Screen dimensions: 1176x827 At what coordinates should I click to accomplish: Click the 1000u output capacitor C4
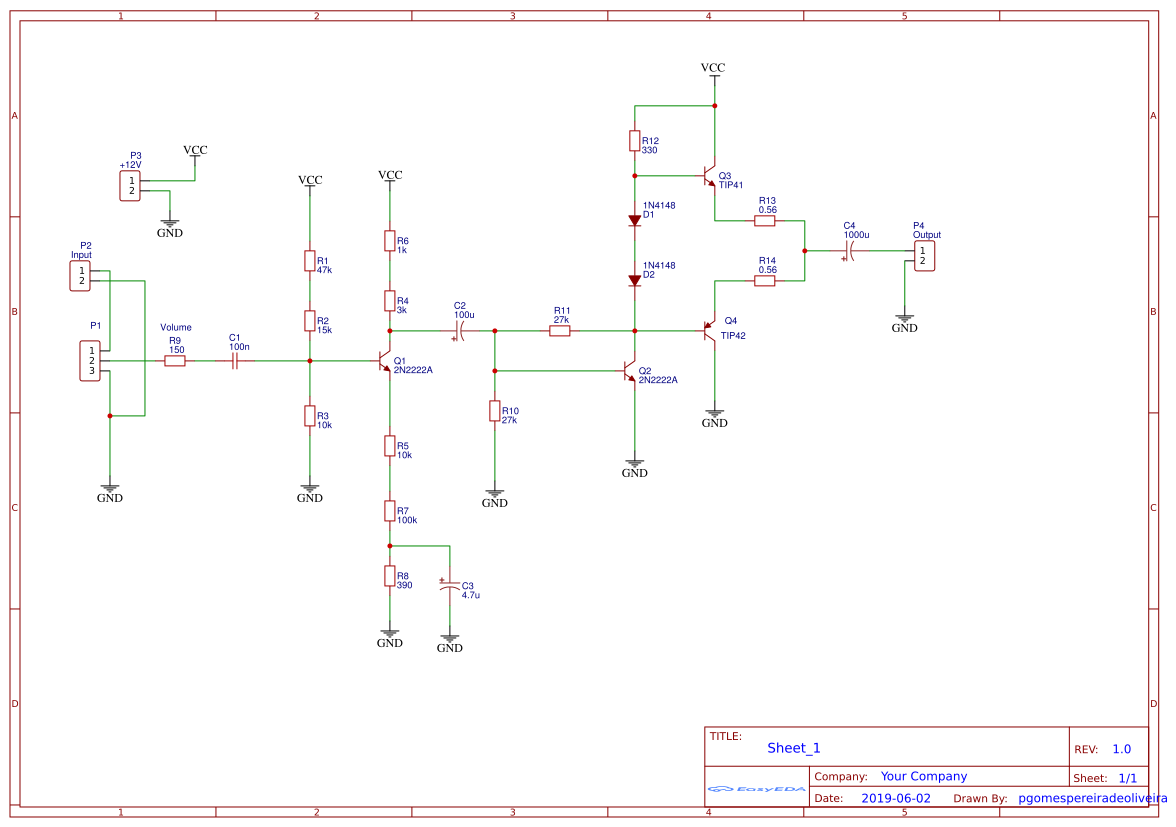coord(847,250)
